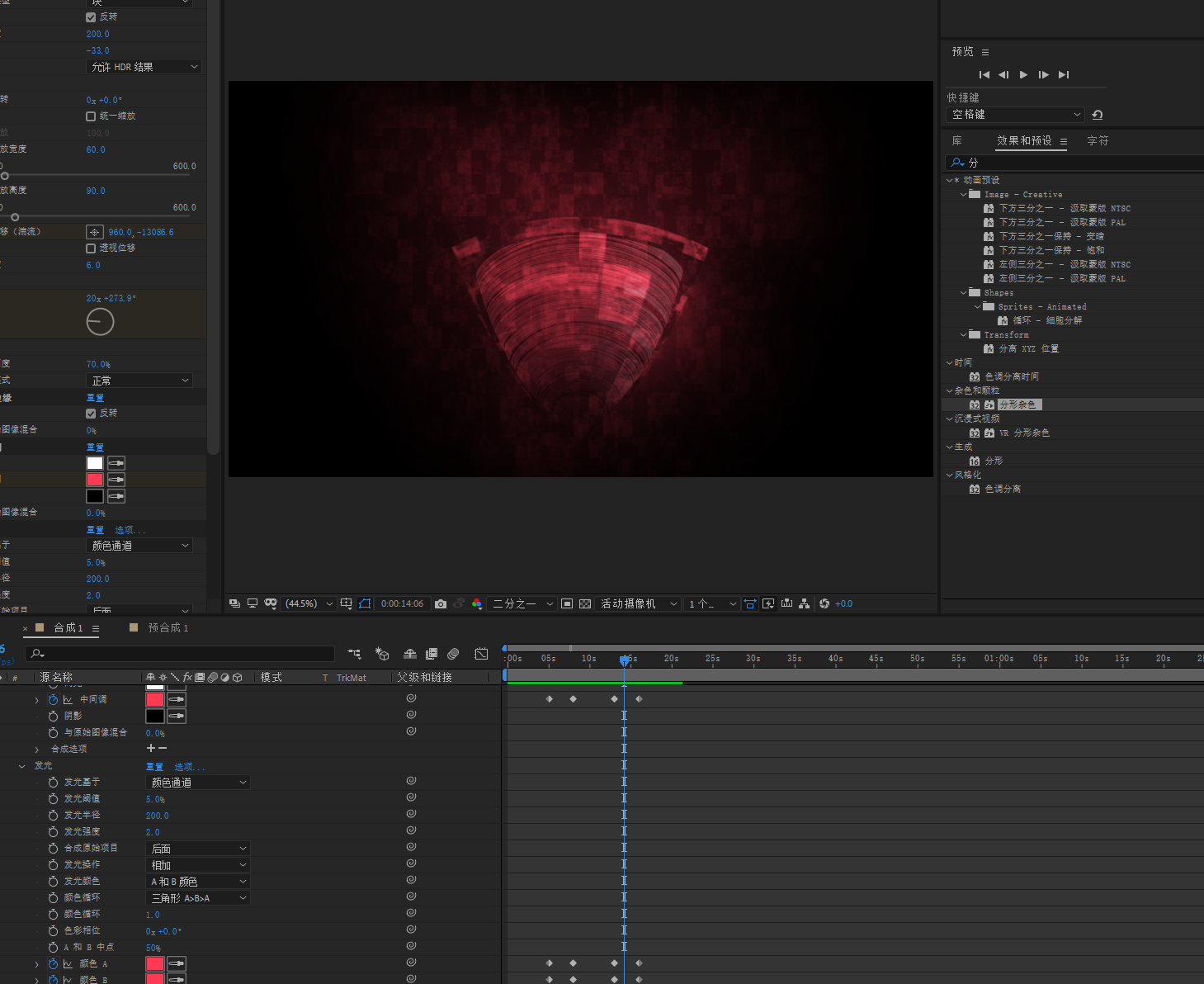Viewport: 1204px width, 984px height.
Task: Collapse the Image - Creative folder
Action: [963, 195]
